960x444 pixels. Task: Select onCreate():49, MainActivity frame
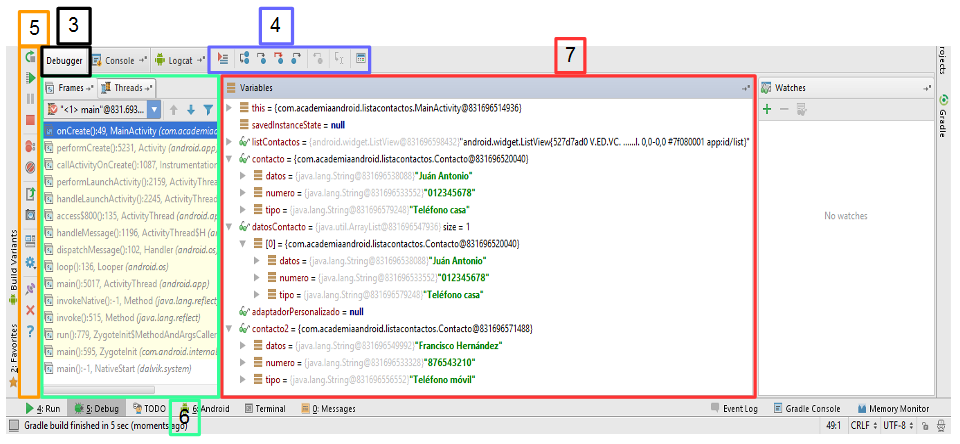coord(131,130)
